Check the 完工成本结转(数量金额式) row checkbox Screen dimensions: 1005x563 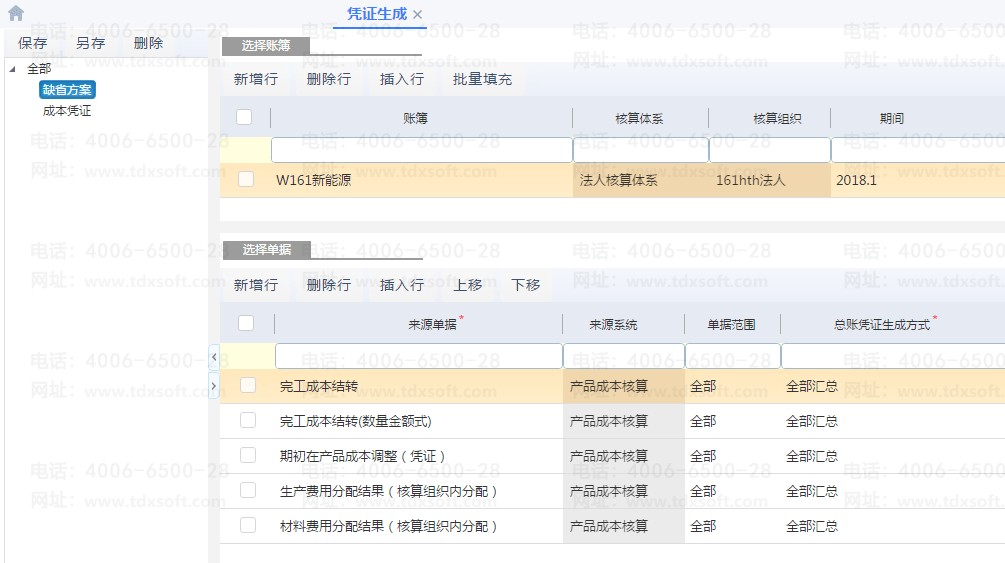click(248, 420)
